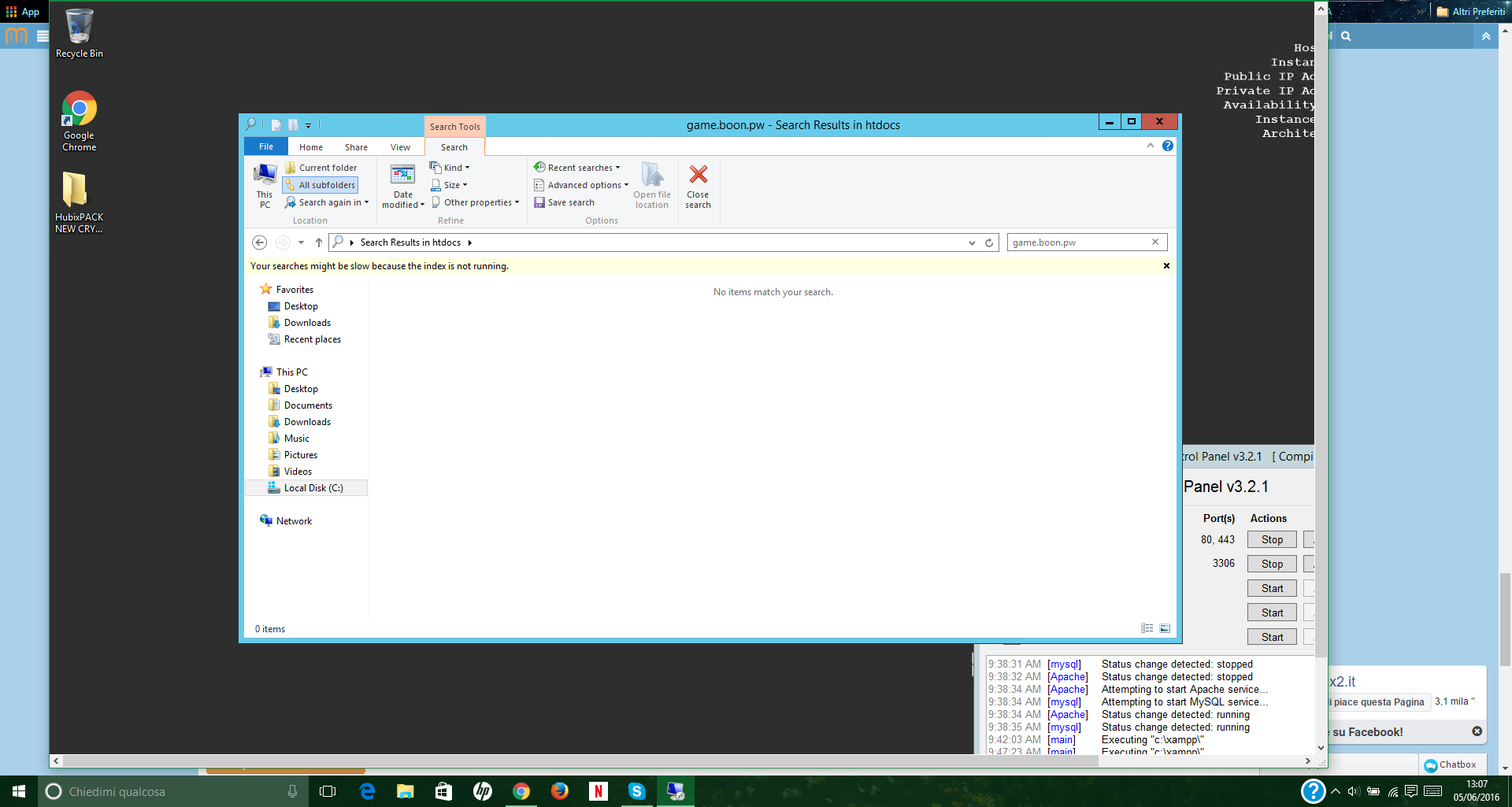This screenshot has width=1512, height=807.
Task: Stop the service on ports 80, 443
Action: click(x=1272, y=539)
